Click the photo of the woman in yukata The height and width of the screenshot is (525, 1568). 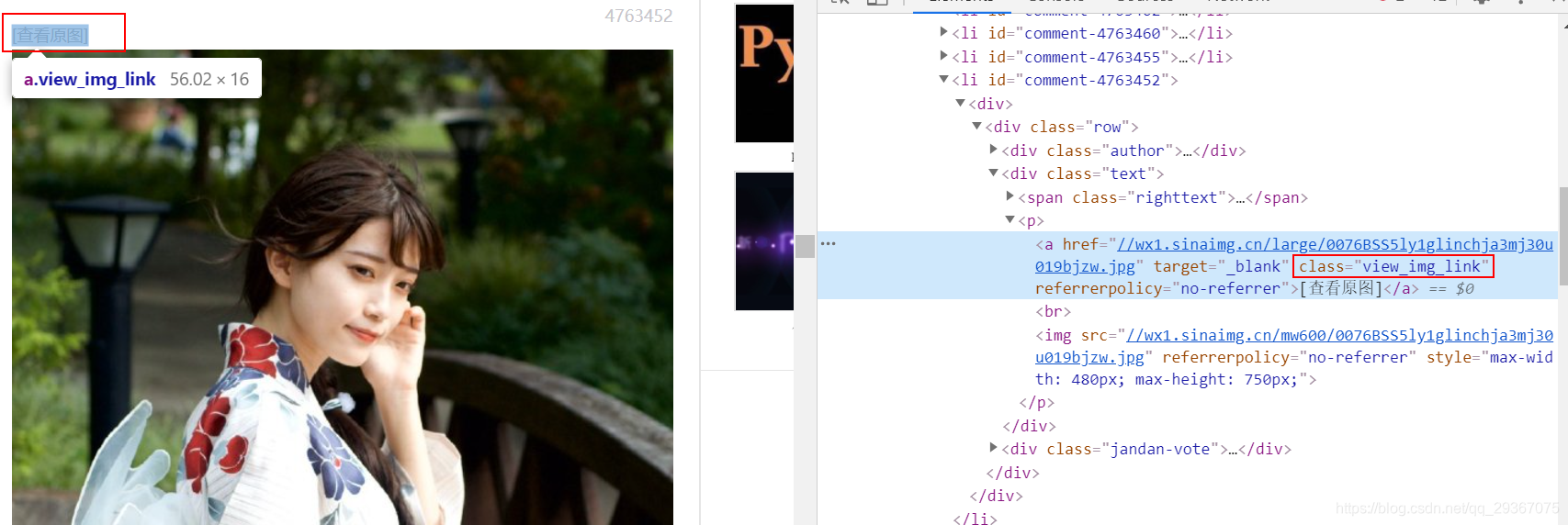coord(343,287)
